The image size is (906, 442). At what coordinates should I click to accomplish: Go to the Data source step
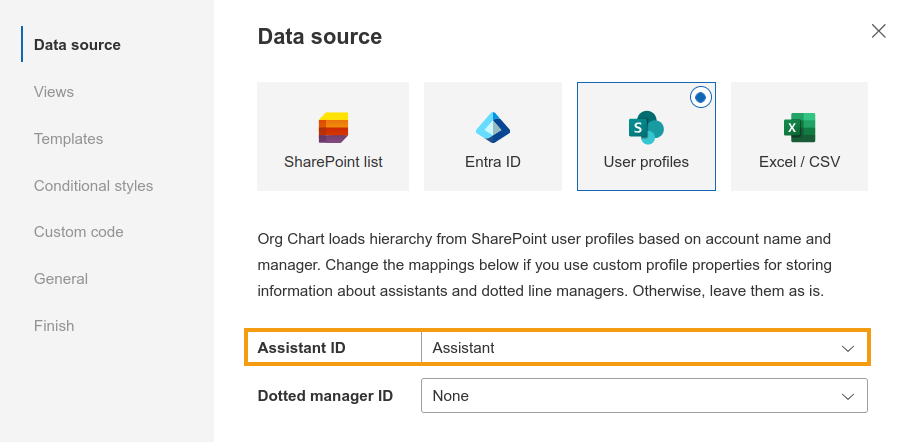(77, 45)
